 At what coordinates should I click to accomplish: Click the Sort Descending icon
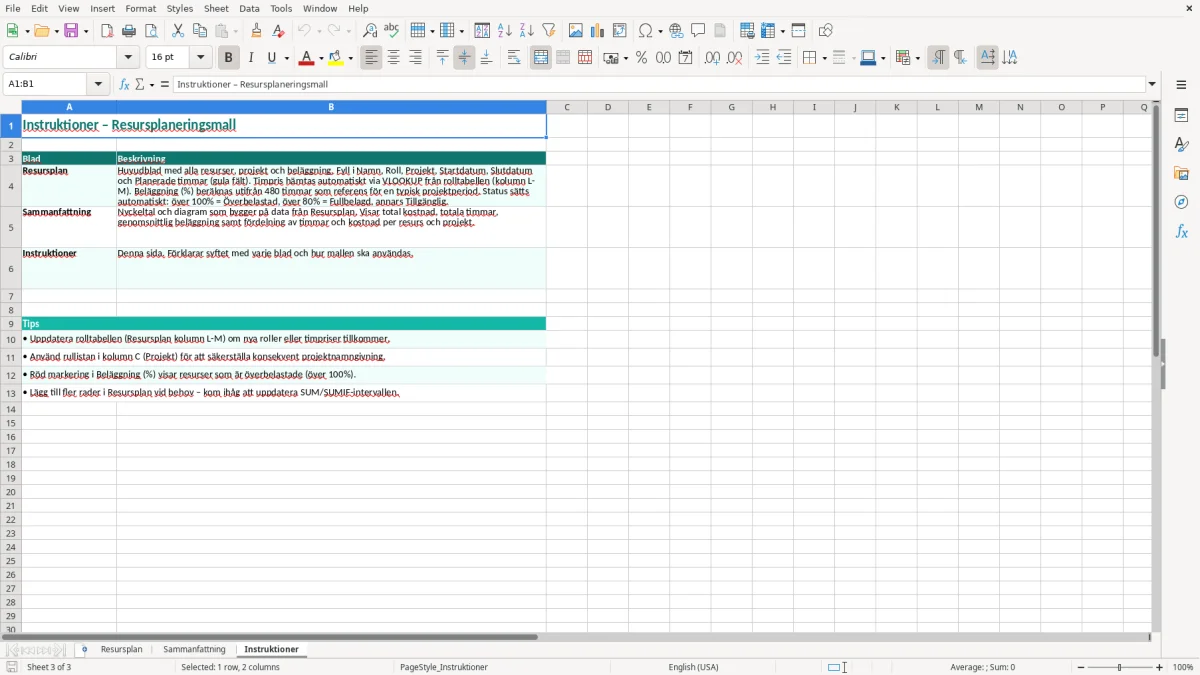click(527, 31)
